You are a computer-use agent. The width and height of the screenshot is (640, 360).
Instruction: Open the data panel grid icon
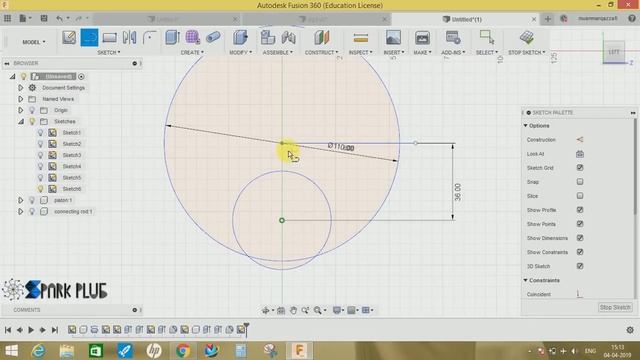pos(7,18)
